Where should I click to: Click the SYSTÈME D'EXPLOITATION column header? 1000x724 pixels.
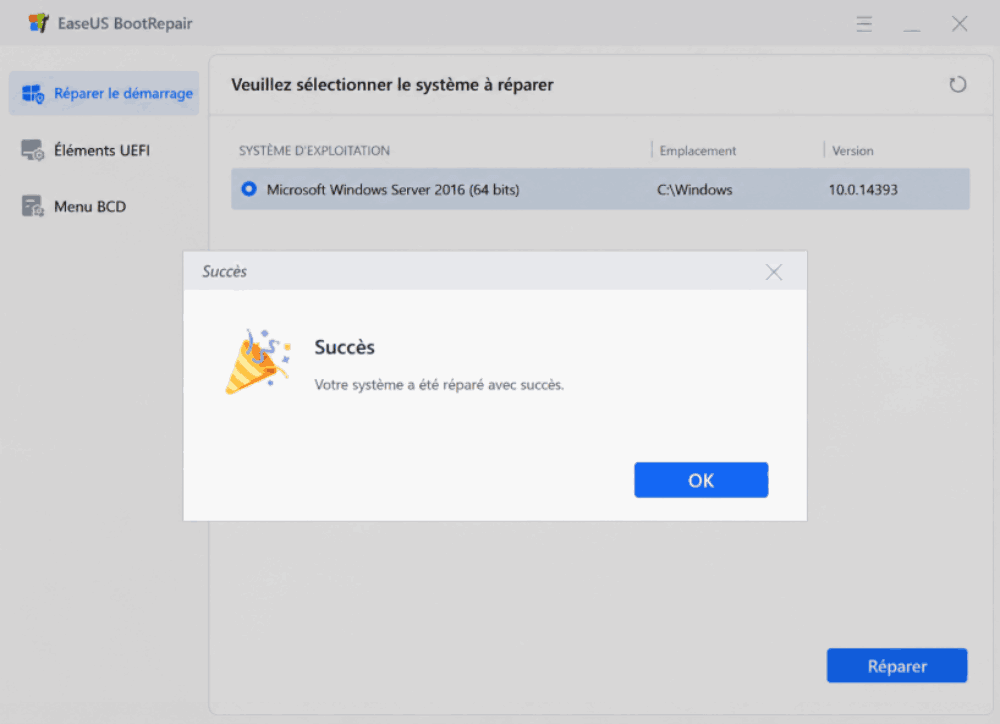point(314,151)
